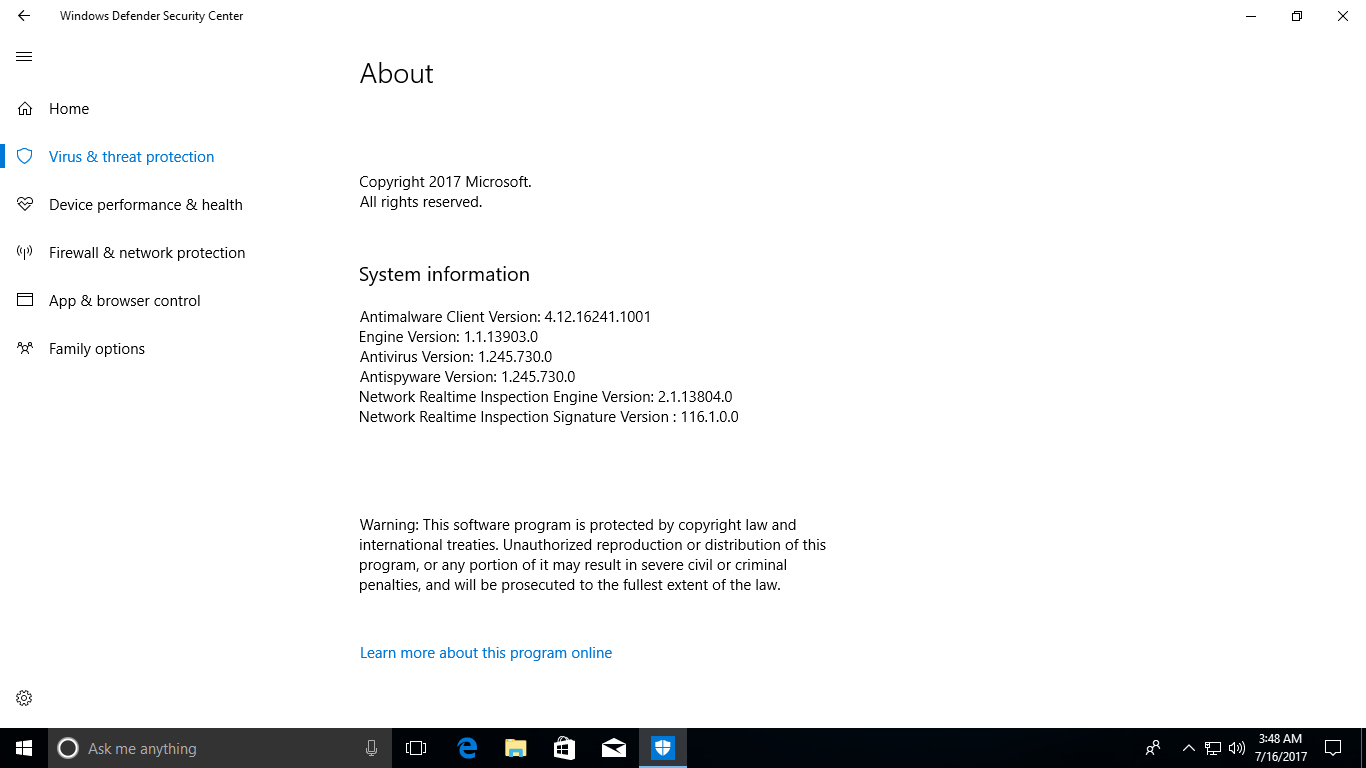Image resolution: width=1366 pixels, height=768 pixels.
Task: Click the About heading
Action: pyautogui.click(x=397, y=74)
